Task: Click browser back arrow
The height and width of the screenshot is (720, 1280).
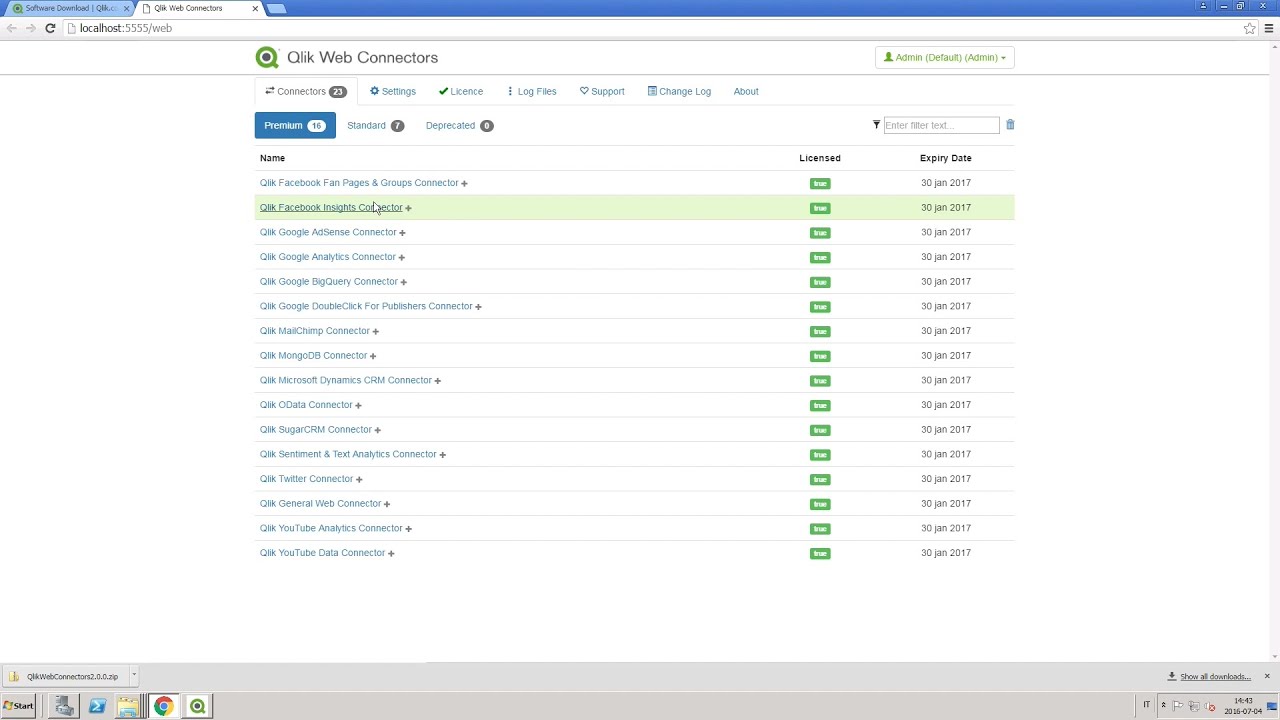Action: 11,28
